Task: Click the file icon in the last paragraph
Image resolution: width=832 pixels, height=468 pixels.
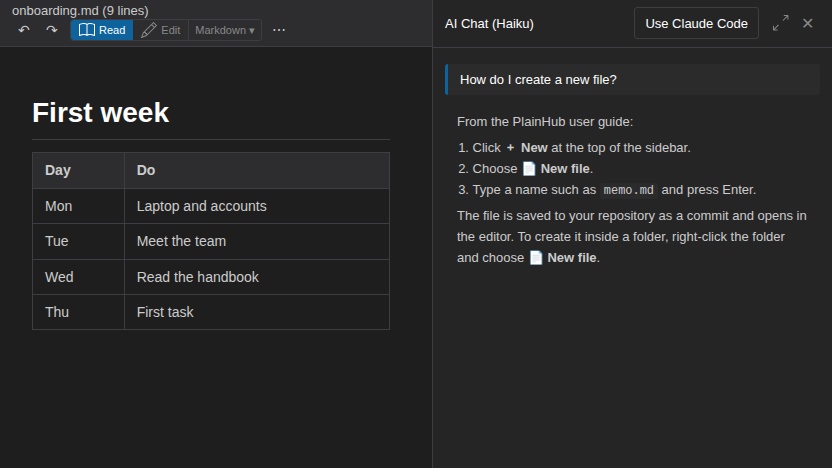Action: click(x=536, y=258)
